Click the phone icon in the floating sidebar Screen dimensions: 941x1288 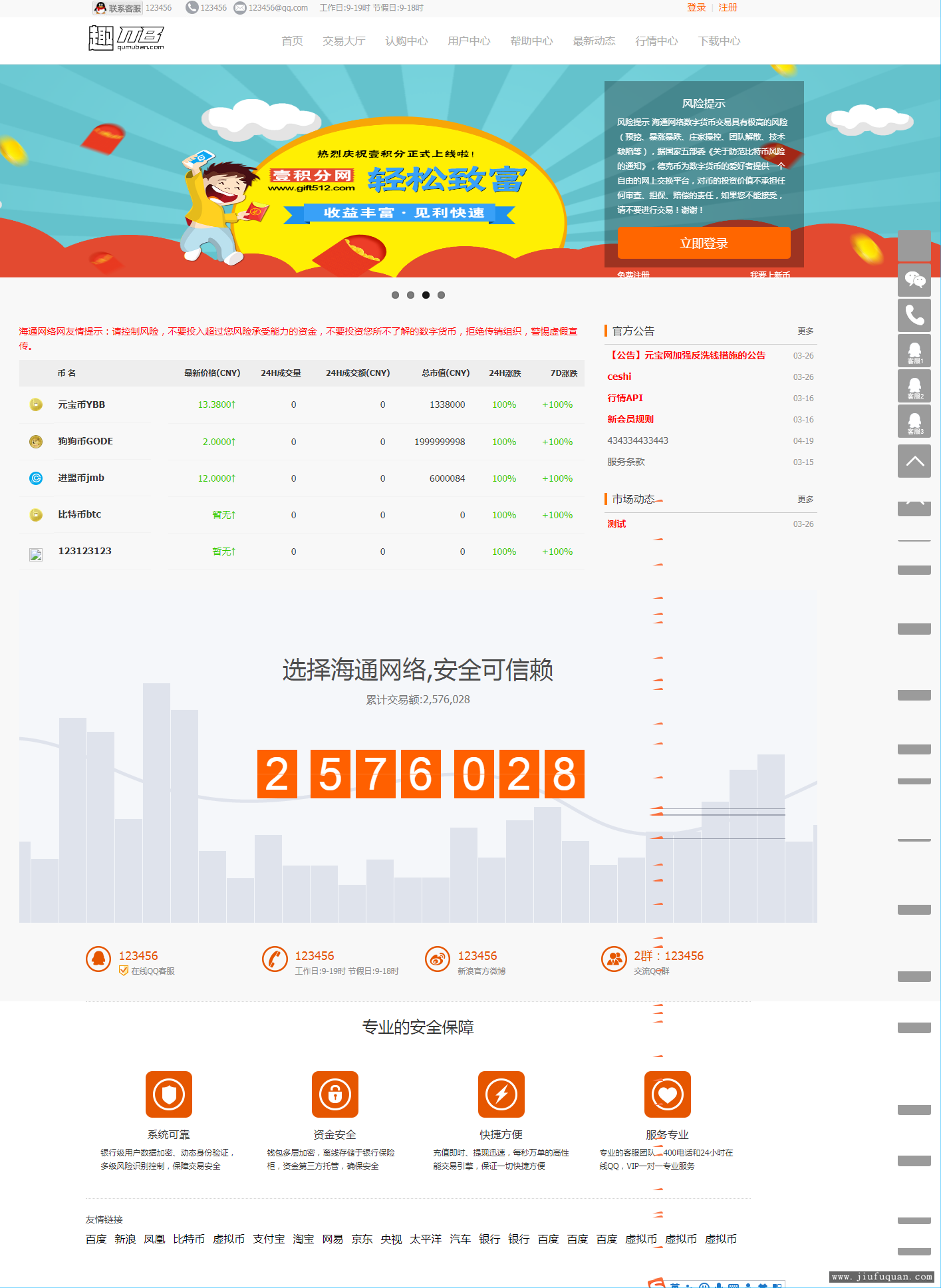(x=914, y=315)
